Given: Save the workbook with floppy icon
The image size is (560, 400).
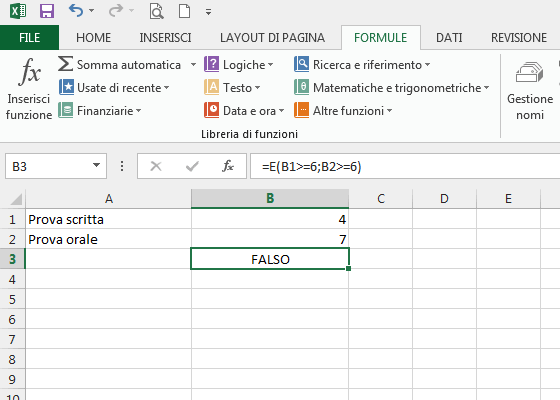Looking at the screenshot, I should [47, 11].
